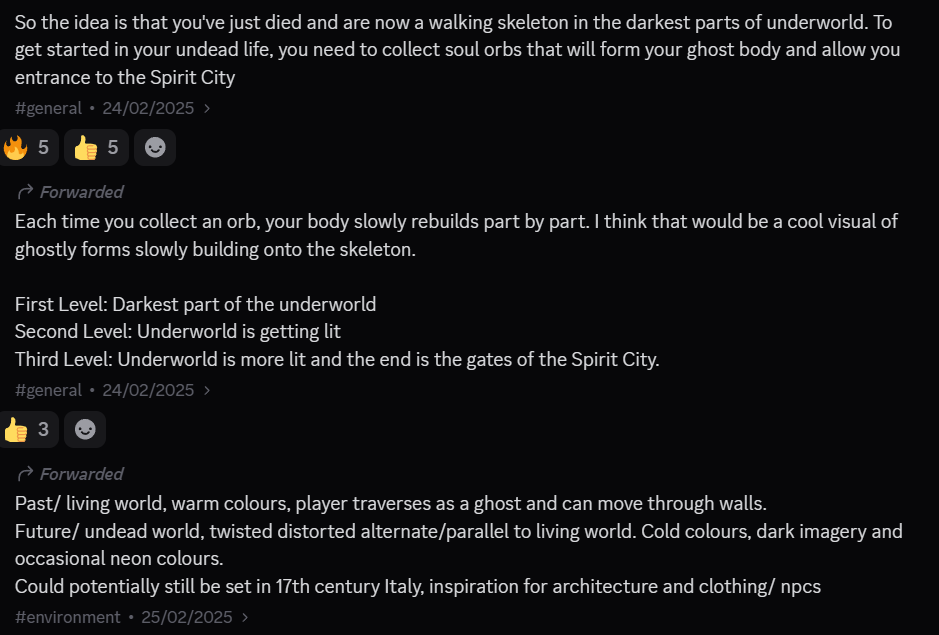Click chevron next to #environment 25/02/2025
The image size is (939, 635).
click(245, 617)
